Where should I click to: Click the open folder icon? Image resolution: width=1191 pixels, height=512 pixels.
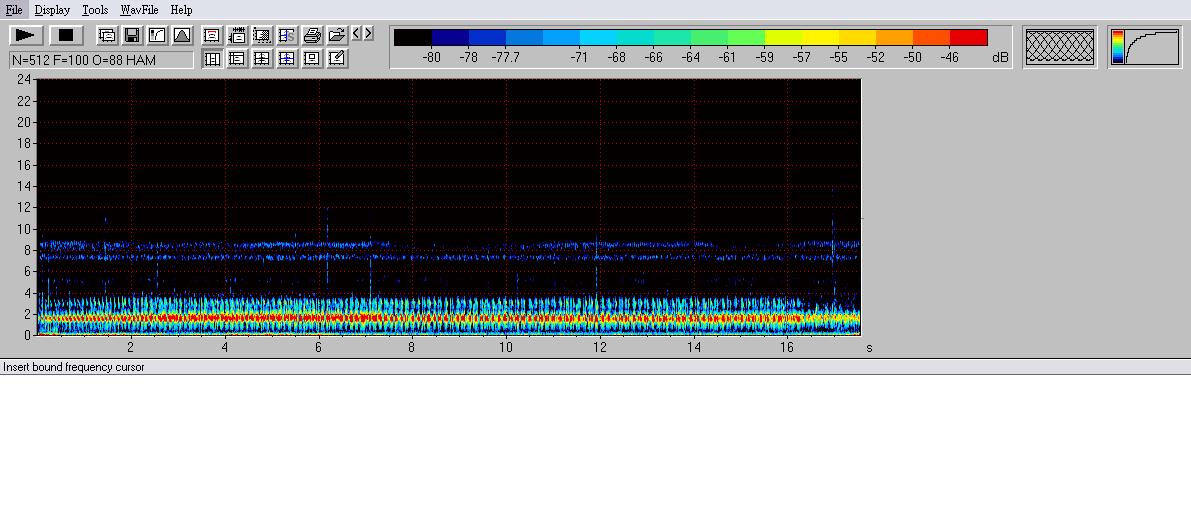click(x=337, y=35)
